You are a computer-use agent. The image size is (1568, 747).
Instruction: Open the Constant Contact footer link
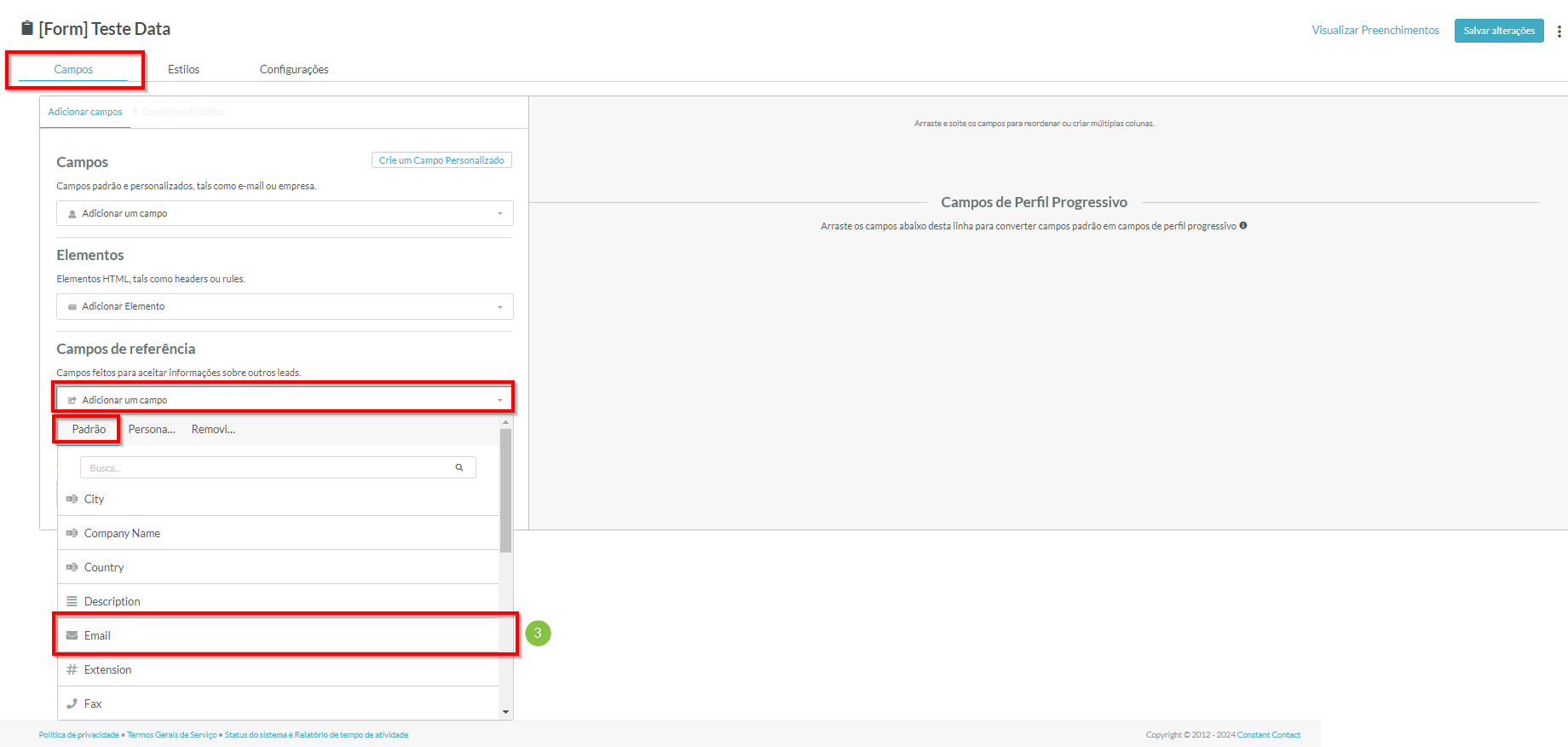pos(1269,735)
